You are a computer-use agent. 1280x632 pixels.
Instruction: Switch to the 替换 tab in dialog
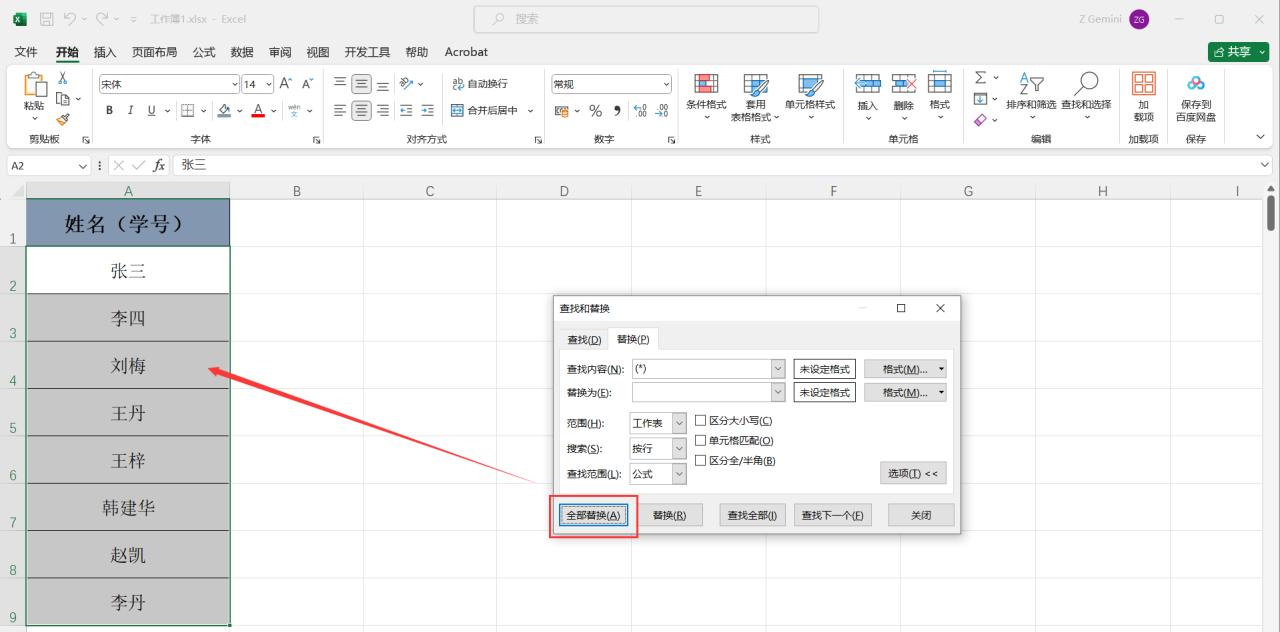(x=633, y=340)
